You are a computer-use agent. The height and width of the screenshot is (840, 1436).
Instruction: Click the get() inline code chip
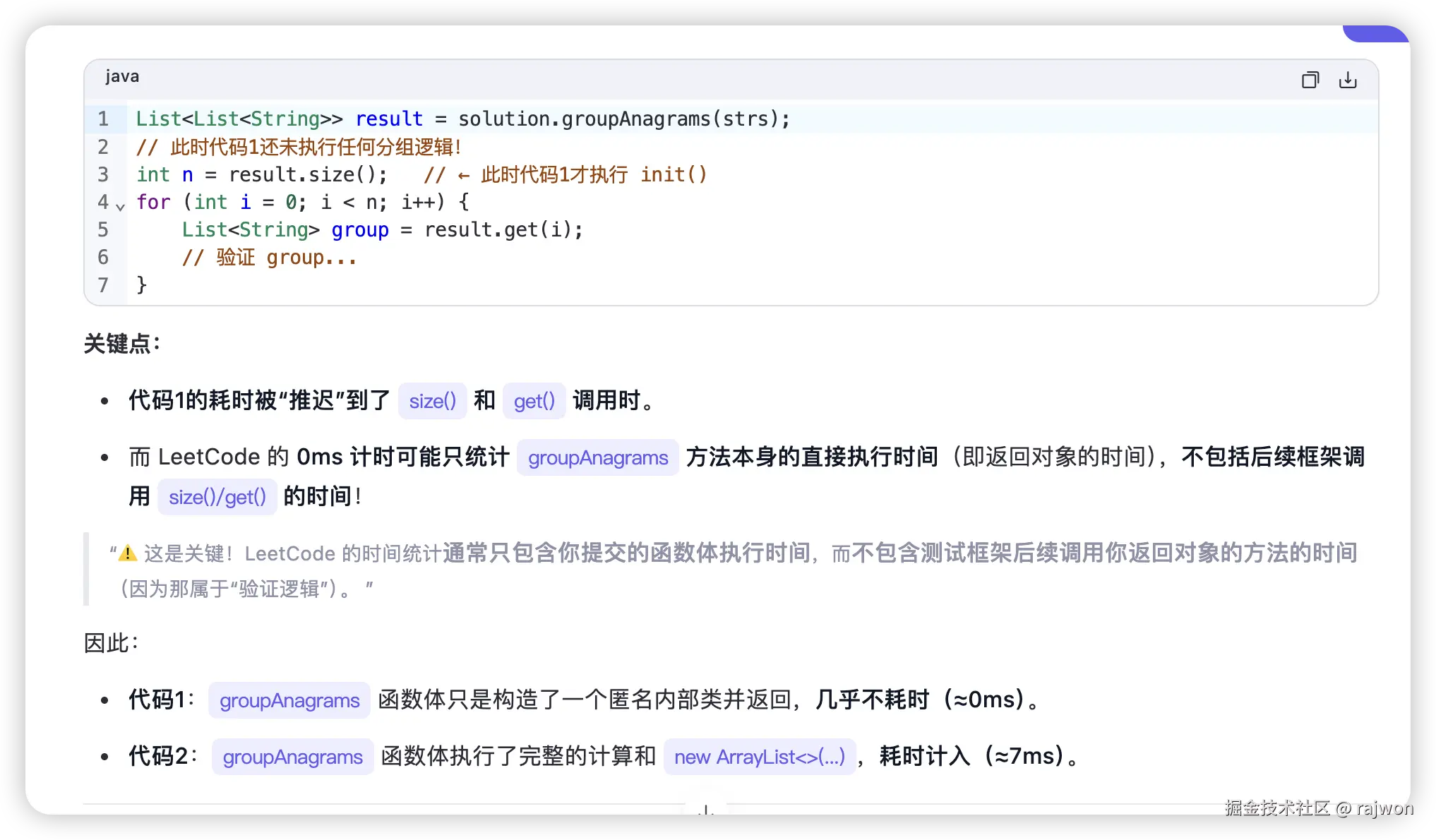(534, 401)
